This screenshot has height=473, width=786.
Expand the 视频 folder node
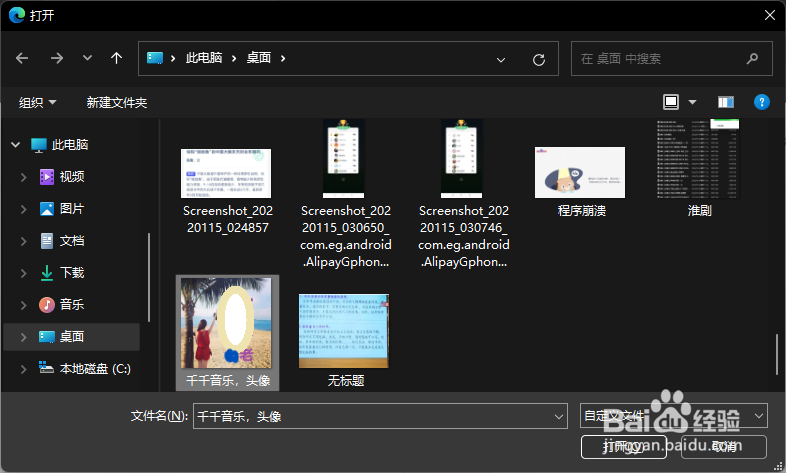click(24, 177)
